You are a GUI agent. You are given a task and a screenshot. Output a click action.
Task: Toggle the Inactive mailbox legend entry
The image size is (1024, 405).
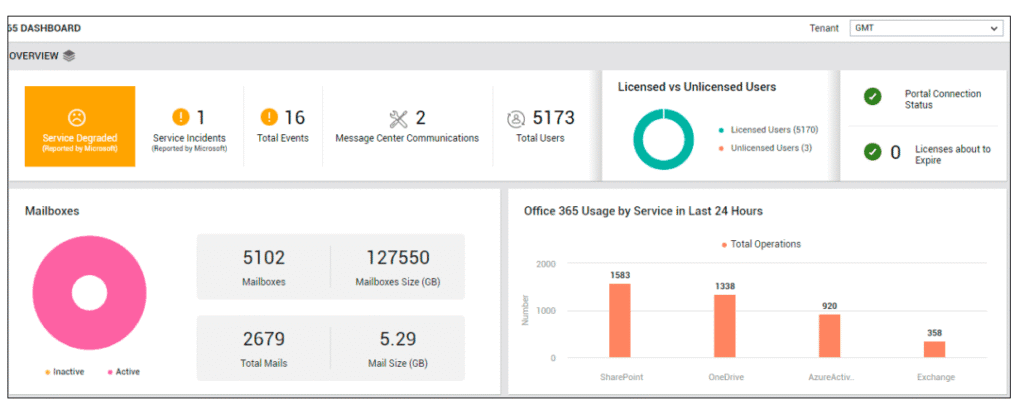65,372
